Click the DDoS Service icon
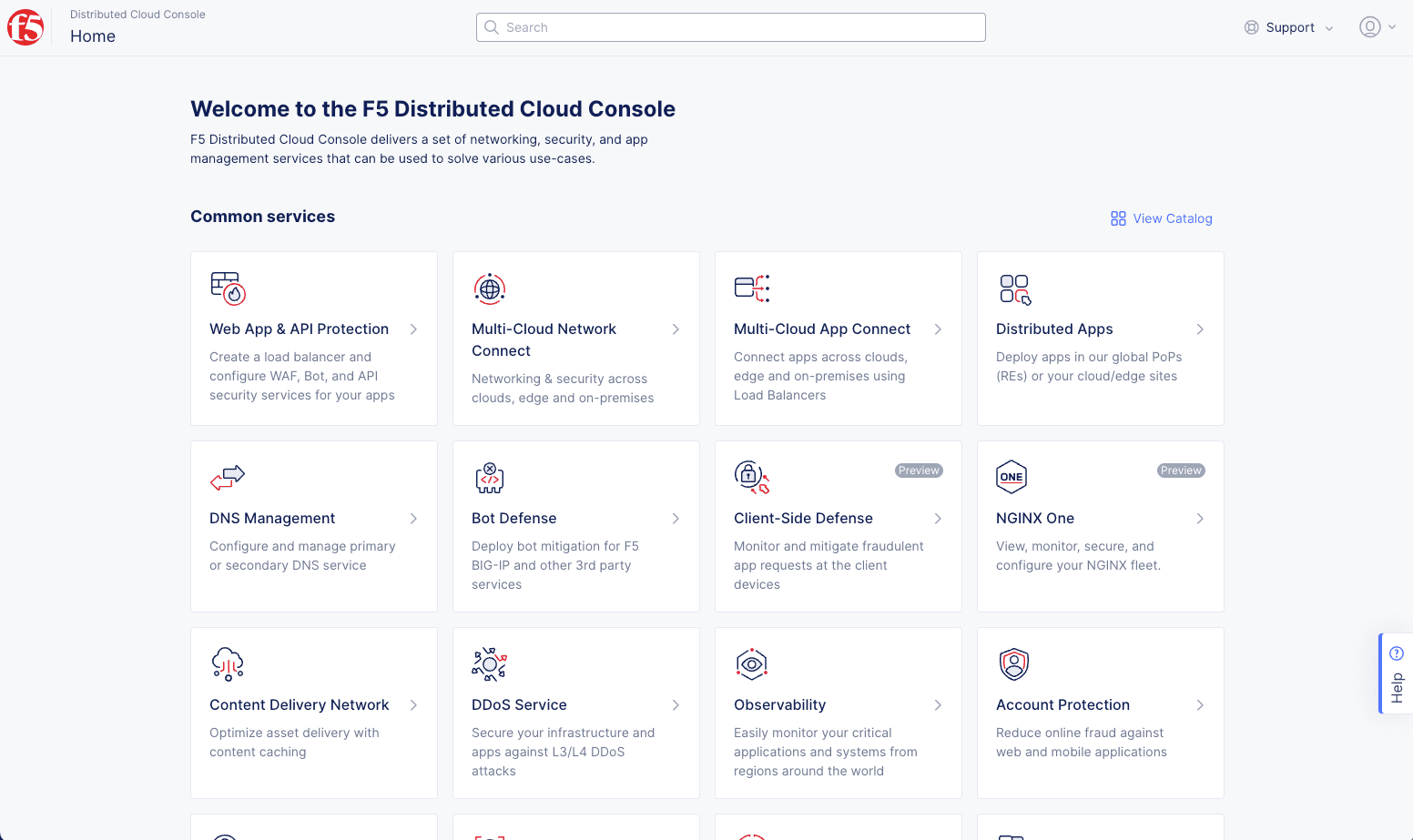Viewport: 1413px width, 840px height. 490,664
